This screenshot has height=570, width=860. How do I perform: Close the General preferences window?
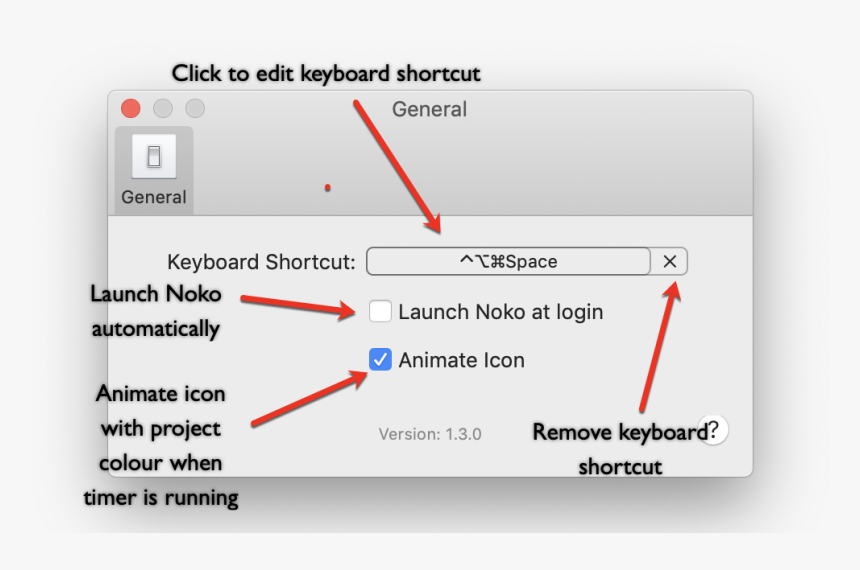click(131, 108)
